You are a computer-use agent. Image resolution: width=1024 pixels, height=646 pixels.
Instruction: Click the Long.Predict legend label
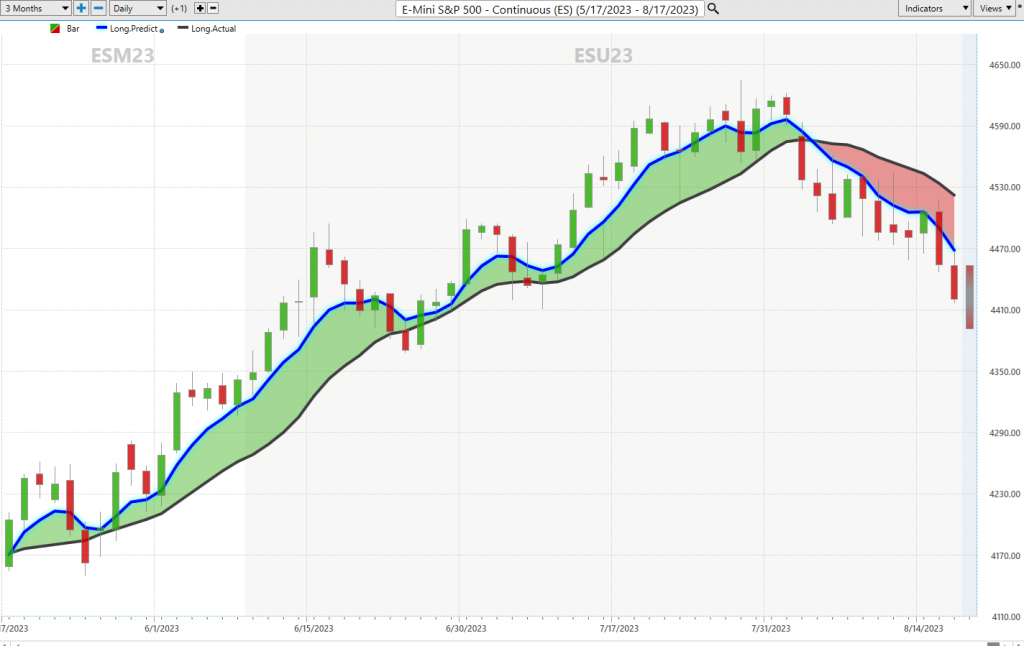[134, 29]
